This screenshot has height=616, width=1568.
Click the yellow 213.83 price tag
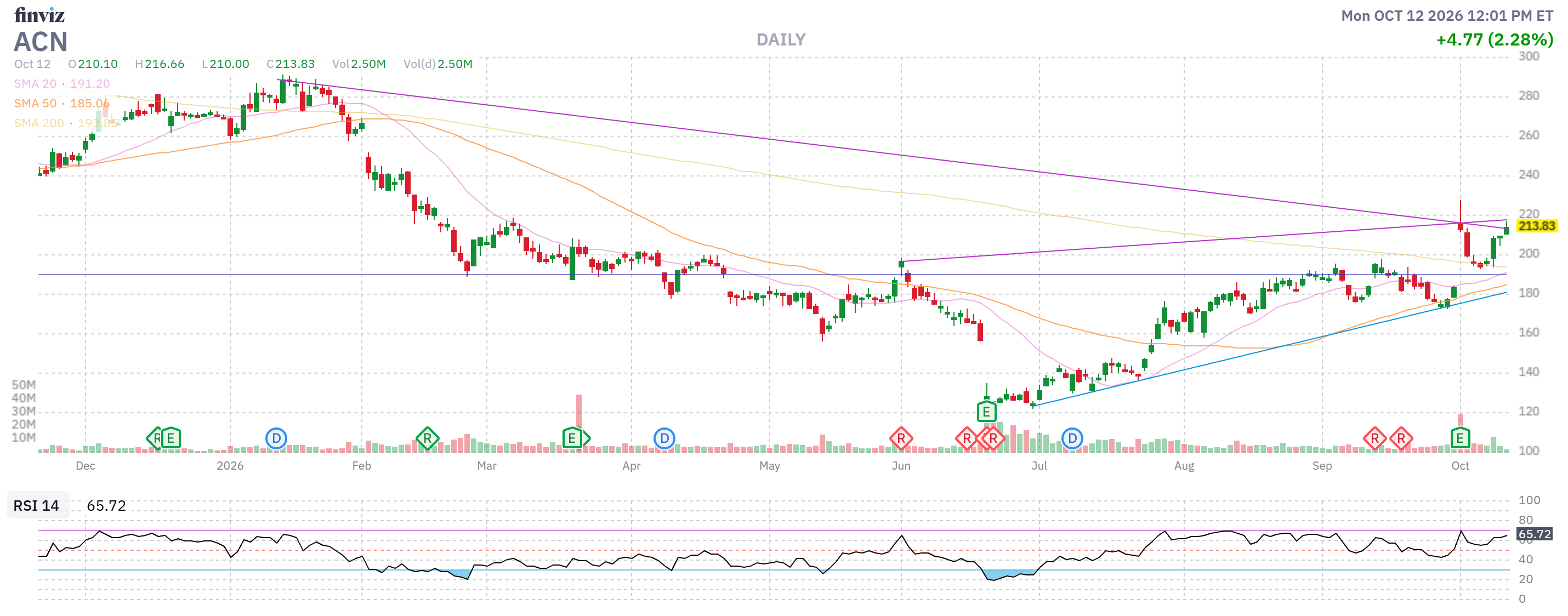click(x=1536, y=226)
